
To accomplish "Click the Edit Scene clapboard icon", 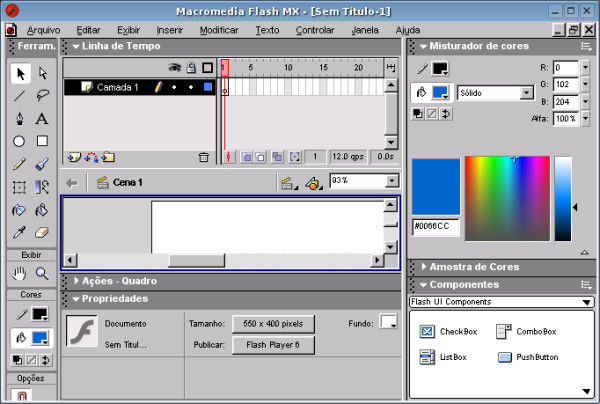I will 289,184.
